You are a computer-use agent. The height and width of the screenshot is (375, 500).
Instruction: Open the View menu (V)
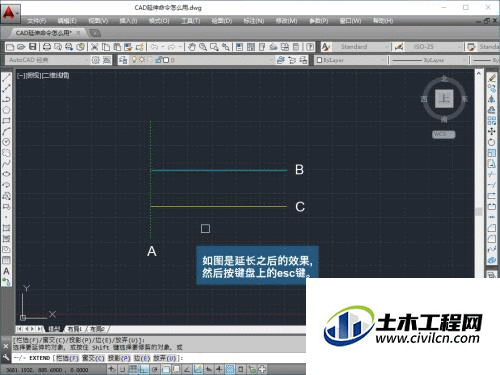98,21
